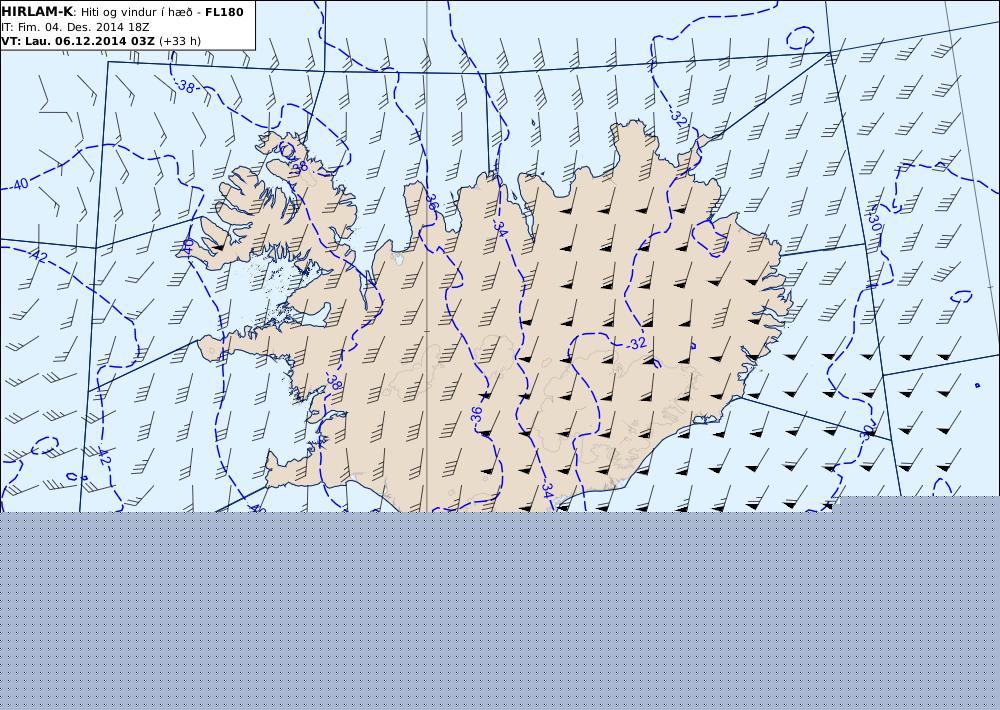
Task: Click the FL180 flight level label
Action: pos(224,12)
